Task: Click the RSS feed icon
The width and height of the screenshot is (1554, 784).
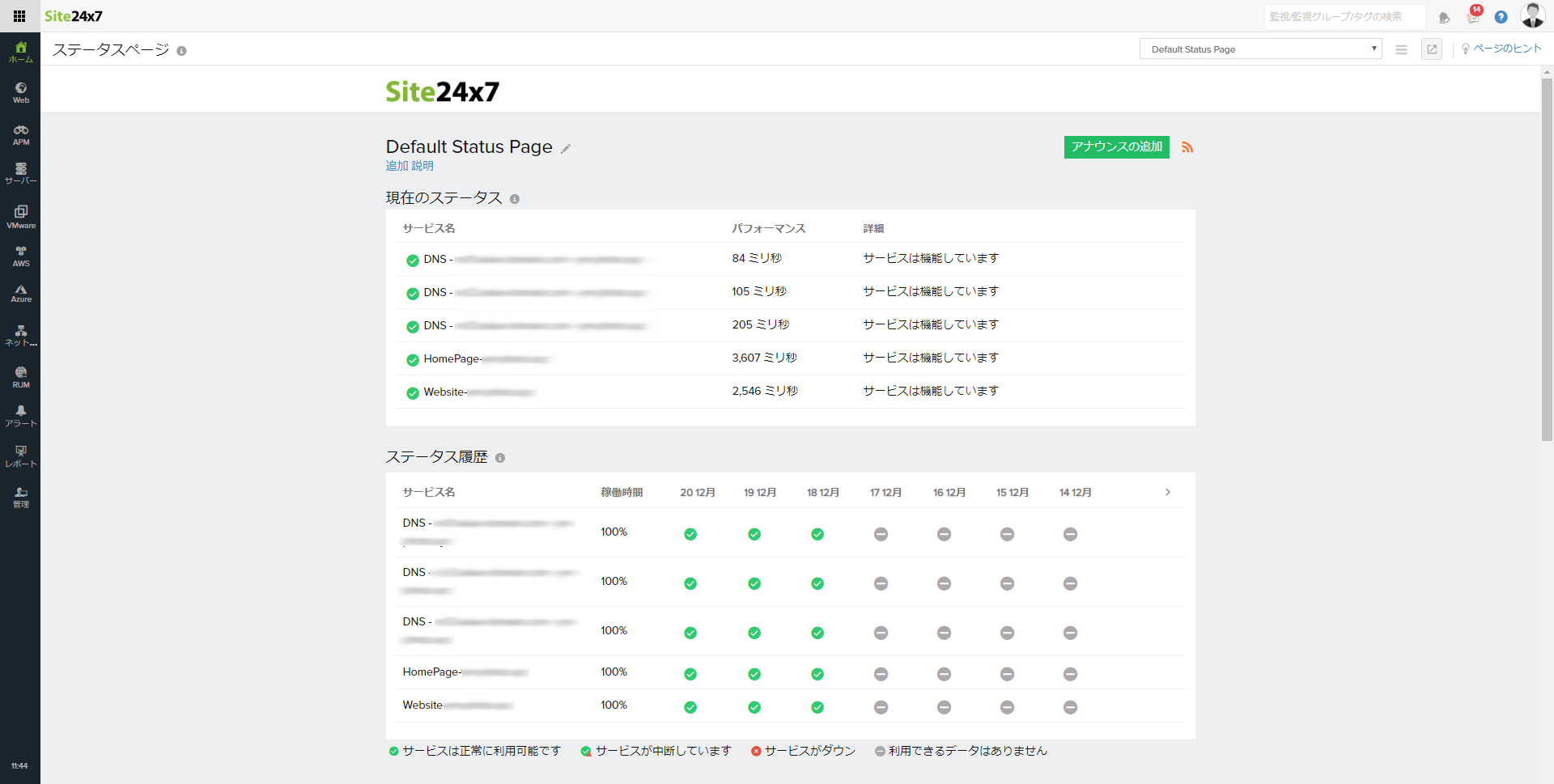Action: 1187,147
